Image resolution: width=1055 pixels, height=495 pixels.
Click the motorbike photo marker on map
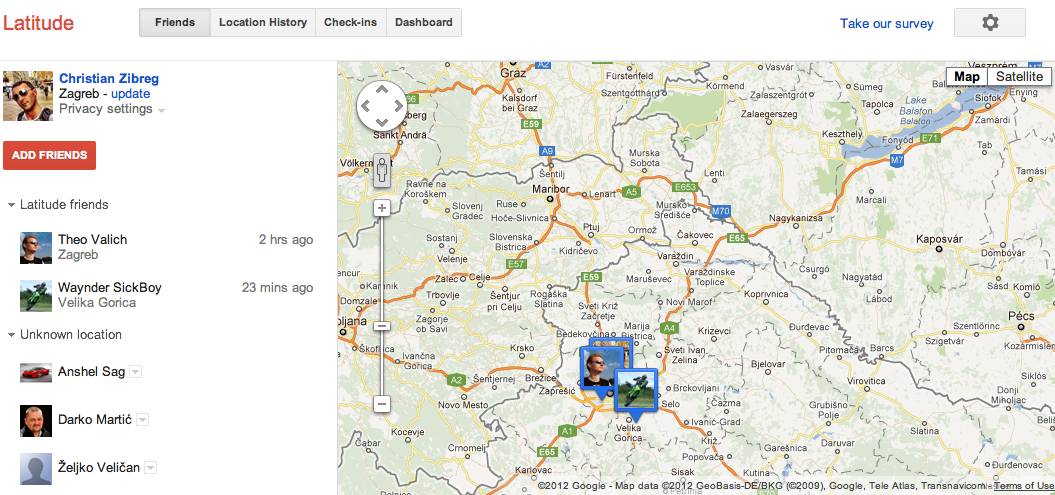click(634, 390)
